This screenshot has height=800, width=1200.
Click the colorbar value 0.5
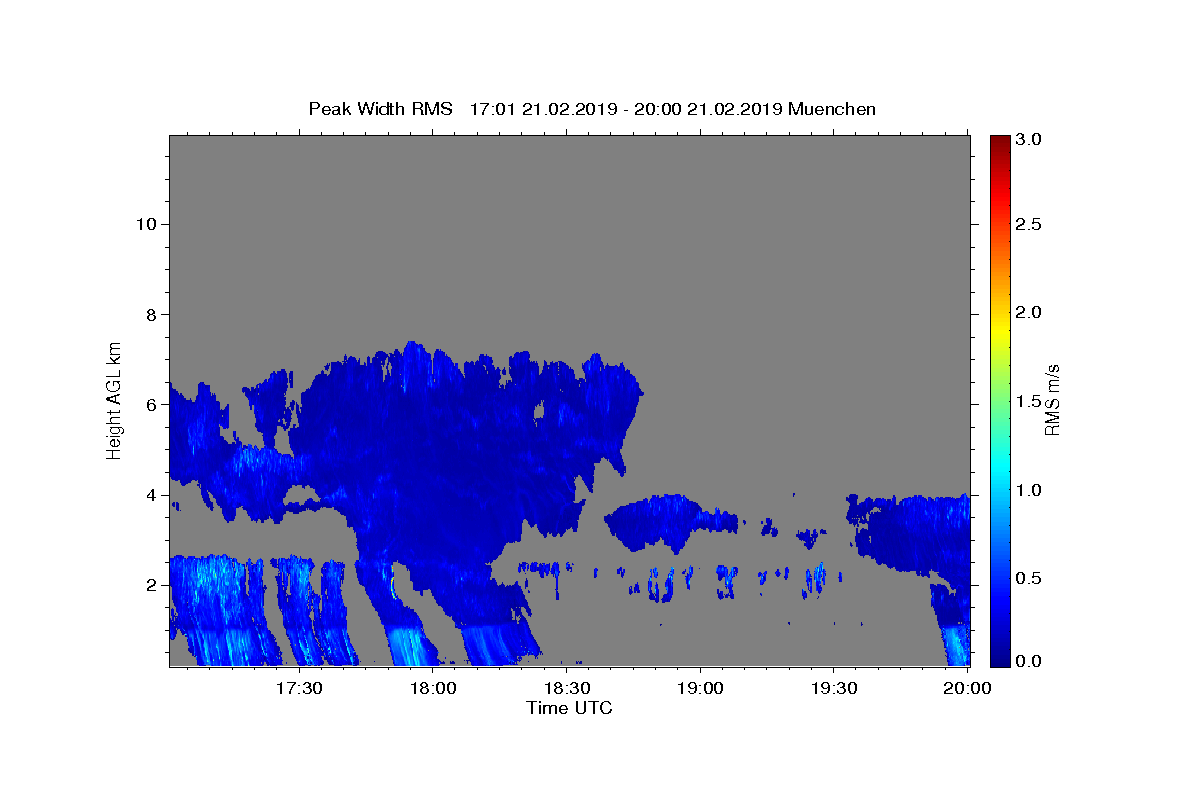coord(1029,578)
